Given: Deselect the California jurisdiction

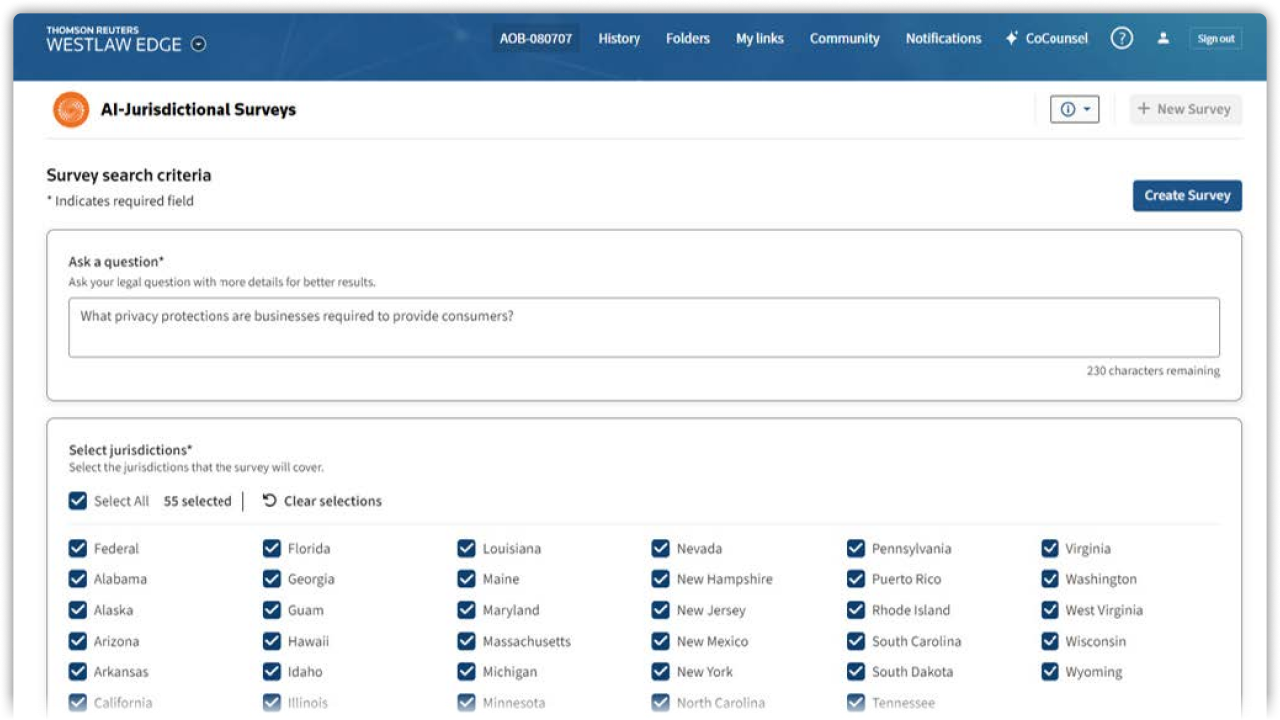Looking at the screenshot, I should pyautogui.click(x=76, y=702).
